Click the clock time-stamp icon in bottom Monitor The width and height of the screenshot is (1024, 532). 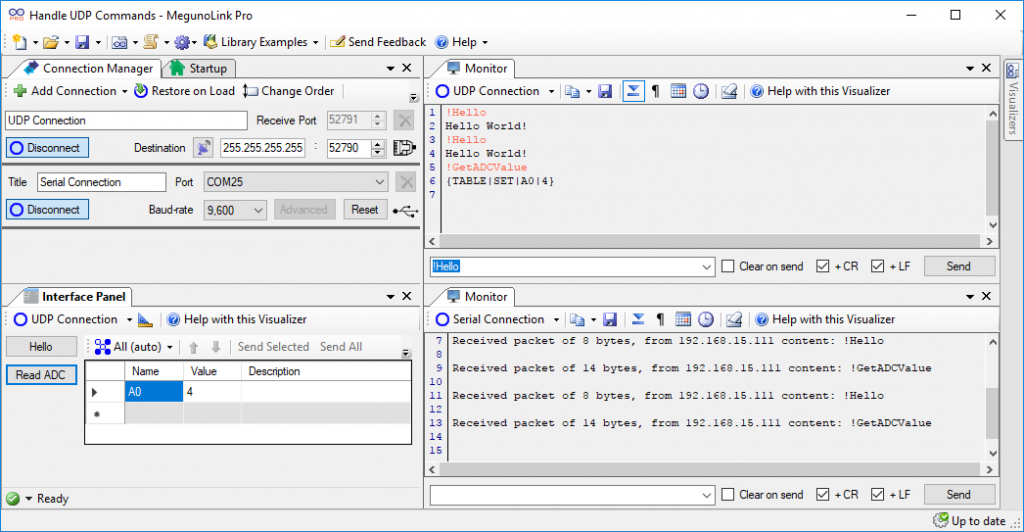tap(706, 319)
